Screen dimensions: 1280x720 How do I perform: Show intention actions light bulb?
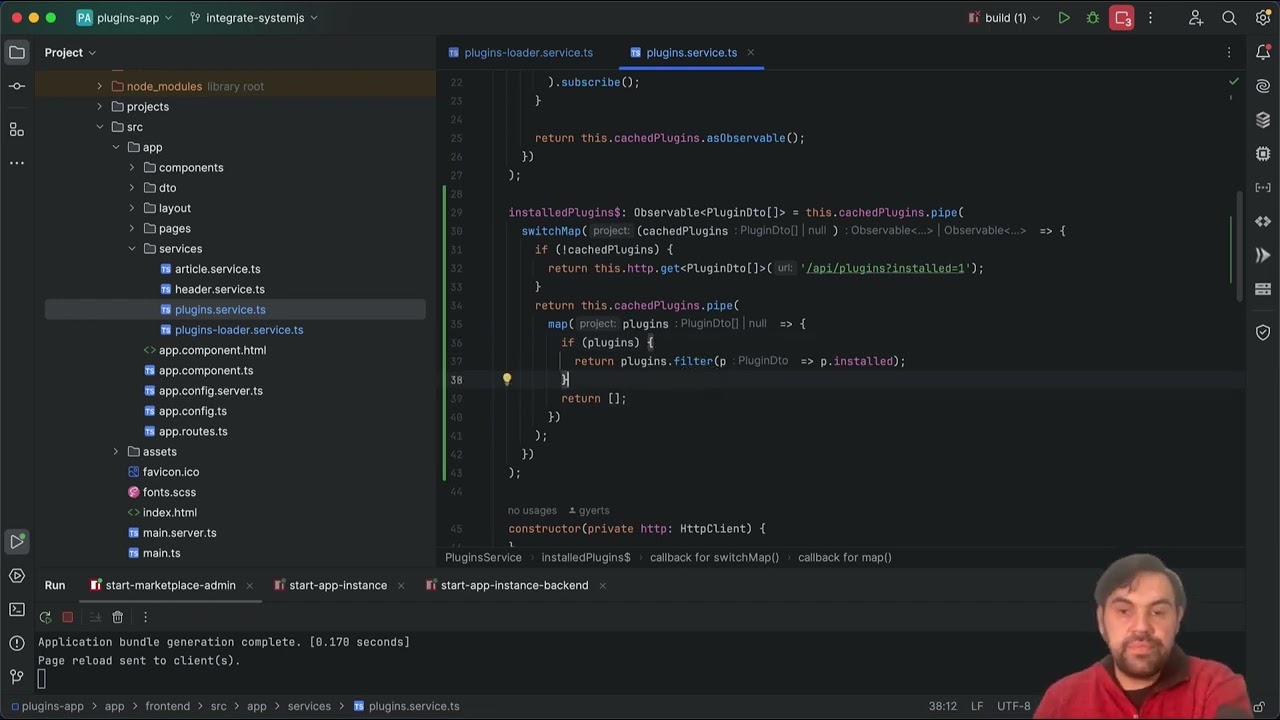(x=507, y=379)
